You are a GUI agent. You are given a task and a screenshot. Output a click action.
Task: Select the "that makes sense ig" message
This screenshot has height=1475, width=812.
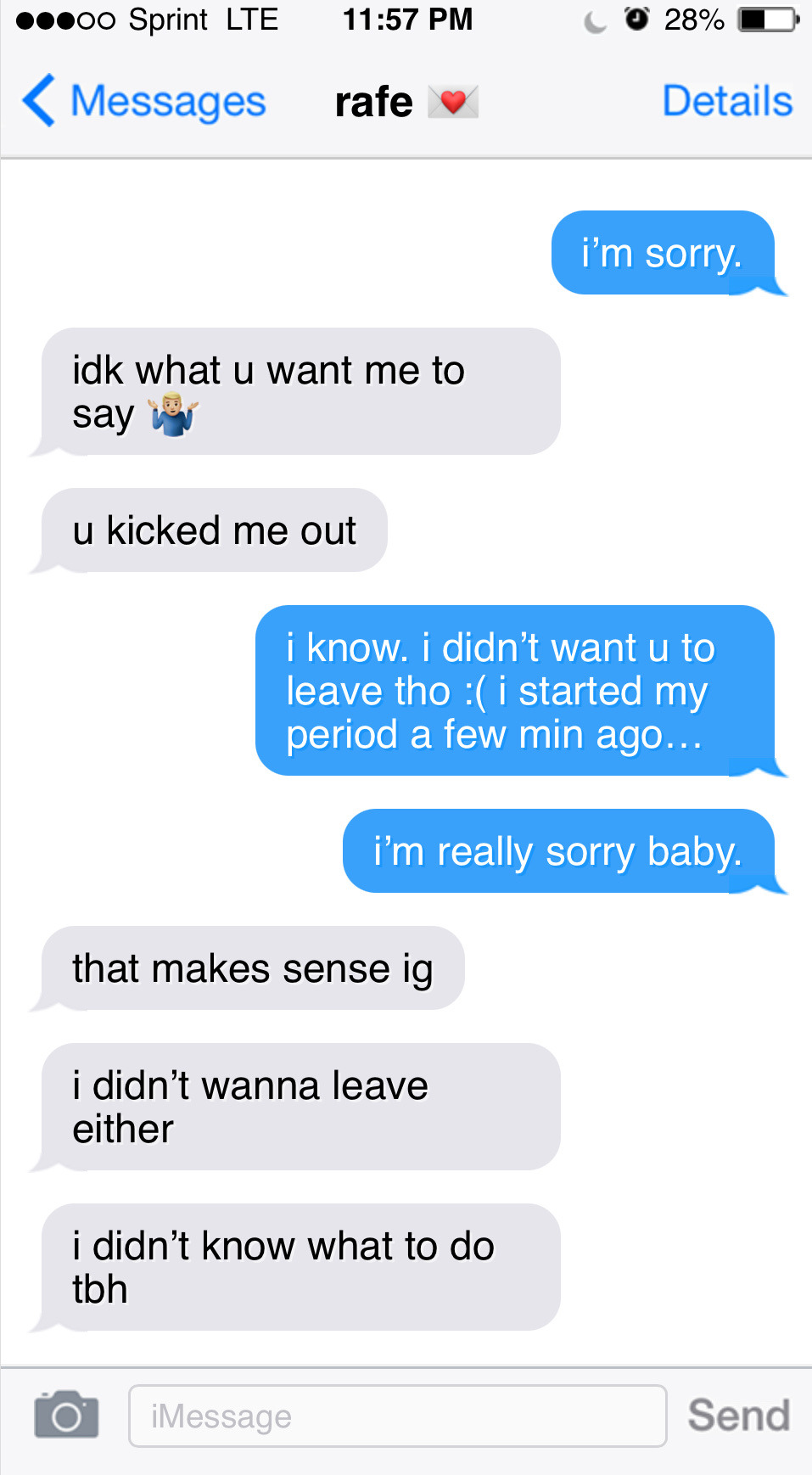248,968
